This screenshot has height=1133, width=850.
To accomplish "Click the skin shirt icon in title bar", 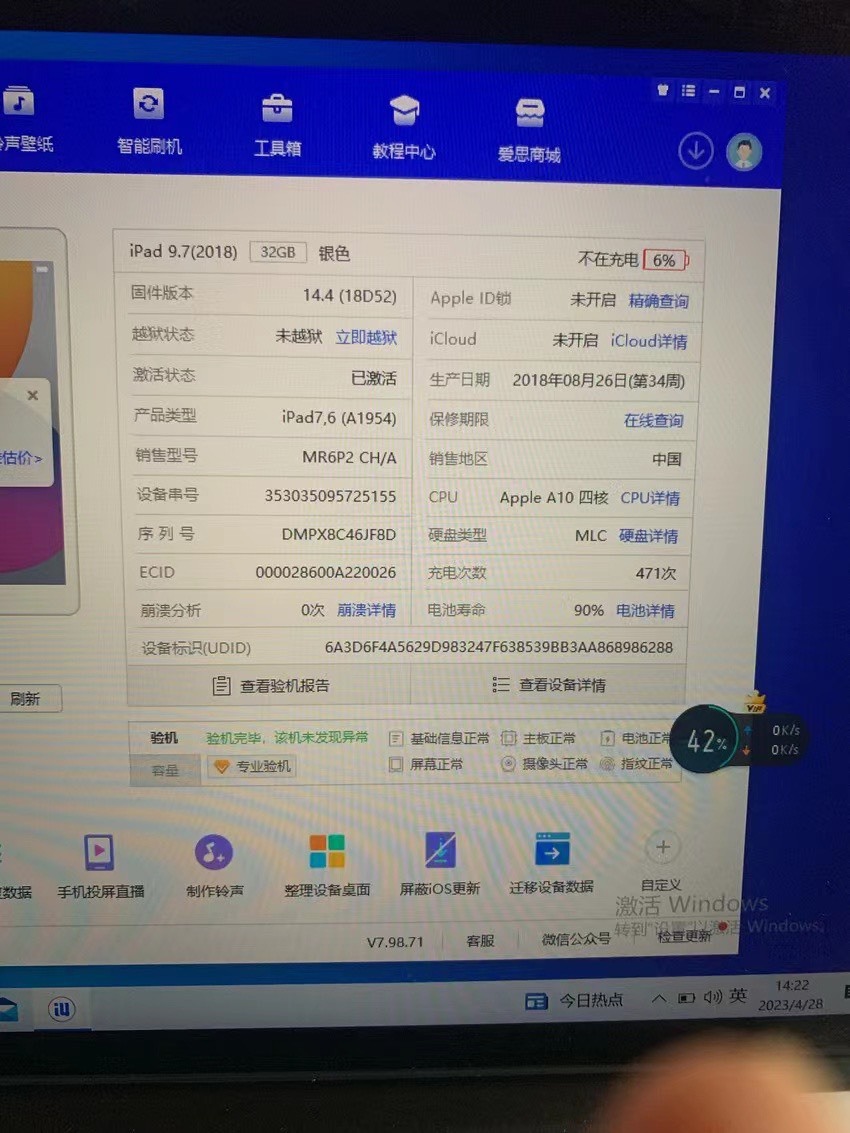I will click(x=663, y=90).
